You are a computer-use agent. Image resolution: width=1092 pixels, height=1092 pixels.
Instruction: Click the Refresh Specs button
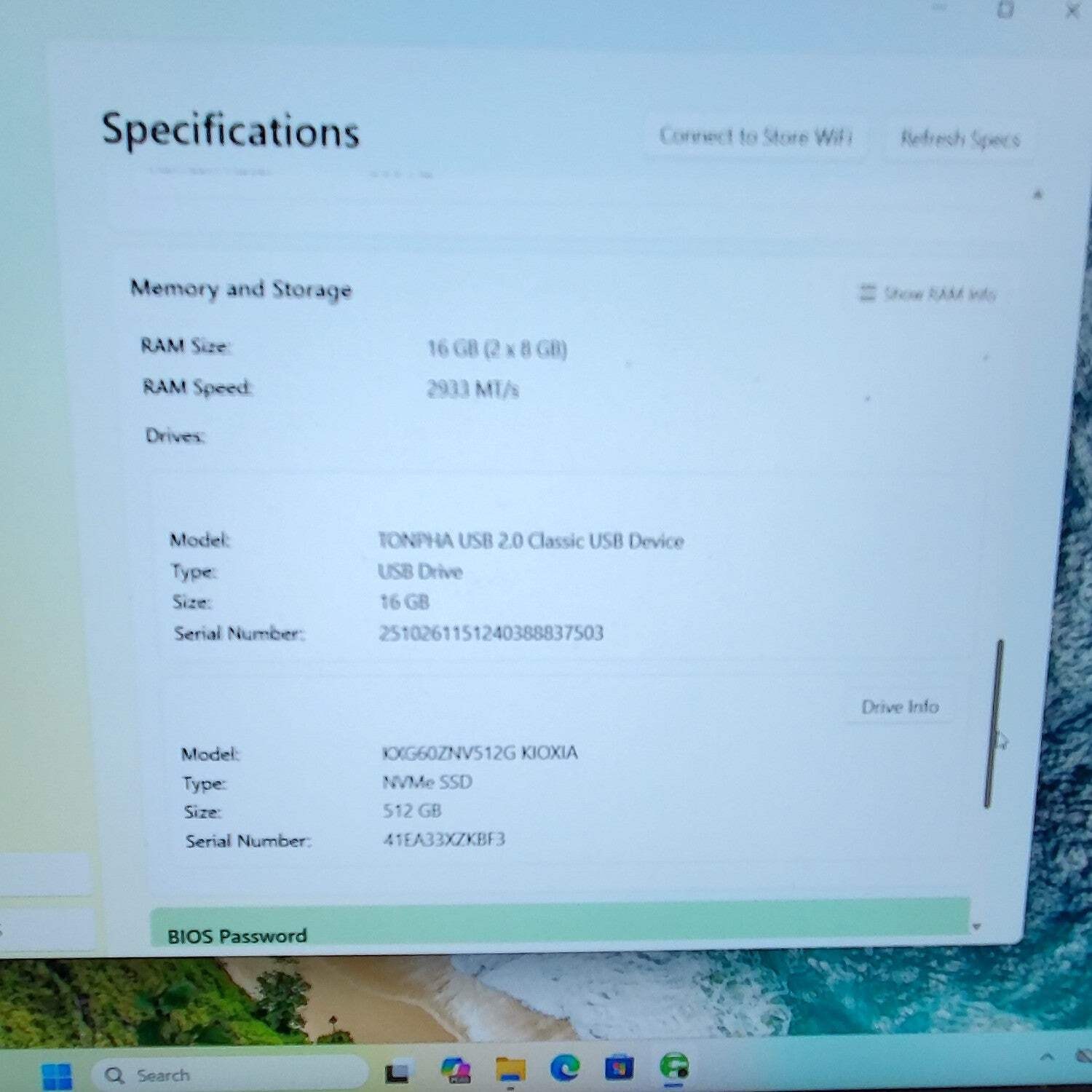tap(960, 138)
